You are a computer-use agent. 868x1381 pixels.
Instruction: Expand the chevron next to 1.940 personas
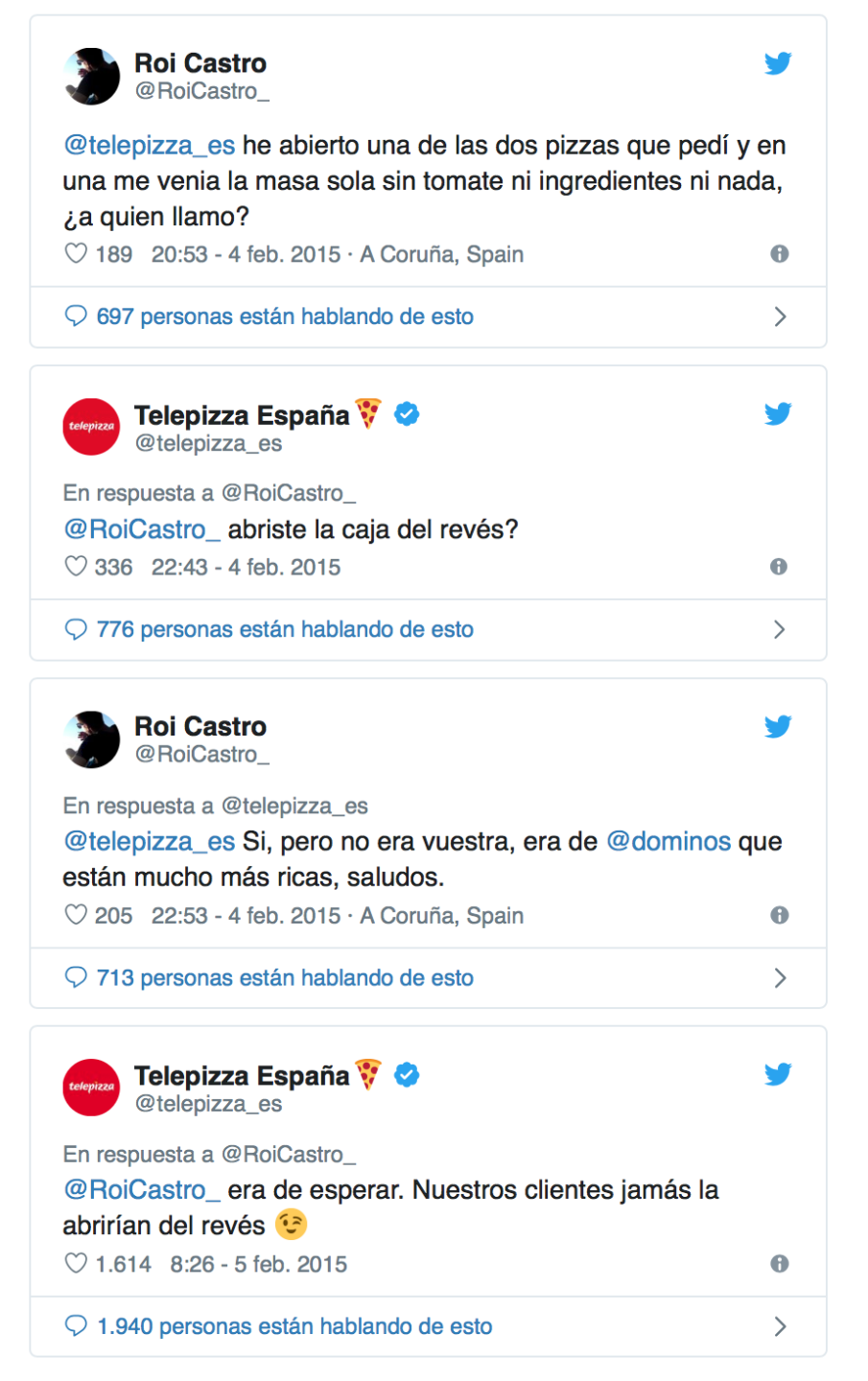point(780,1326)
